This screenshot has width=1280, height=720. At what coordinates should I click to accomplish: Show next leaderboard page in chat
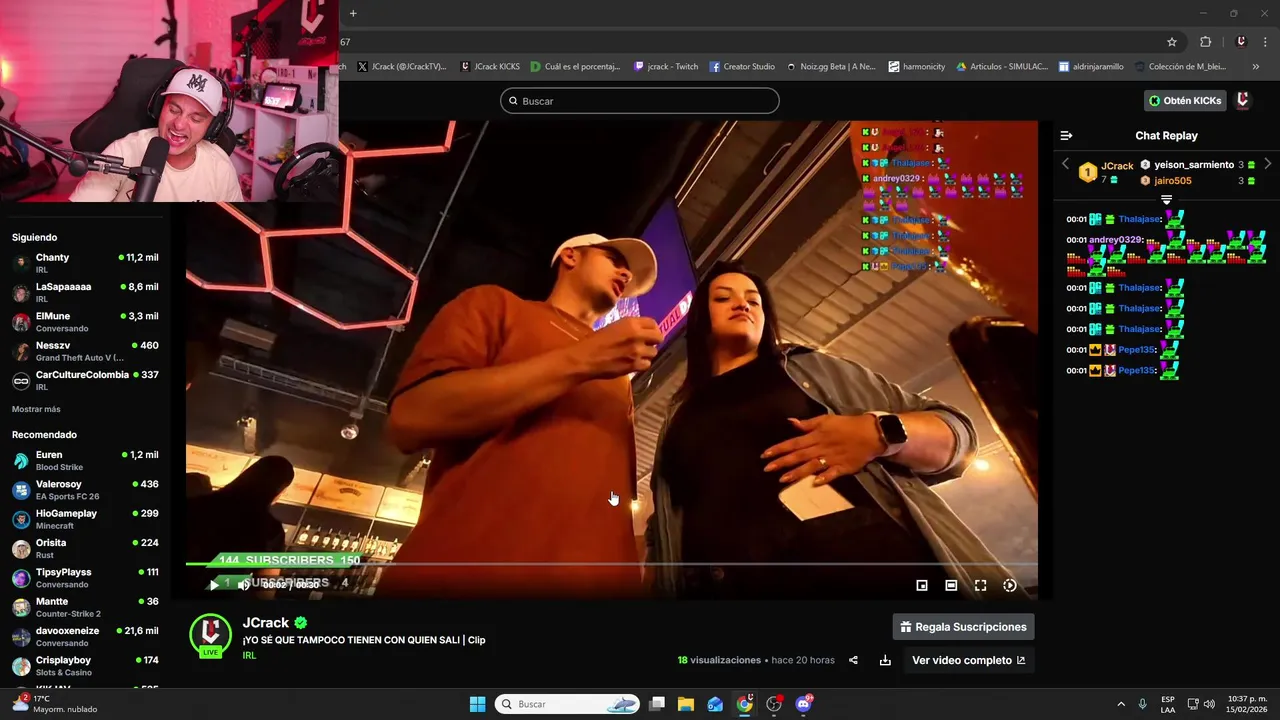point(1267,164)
